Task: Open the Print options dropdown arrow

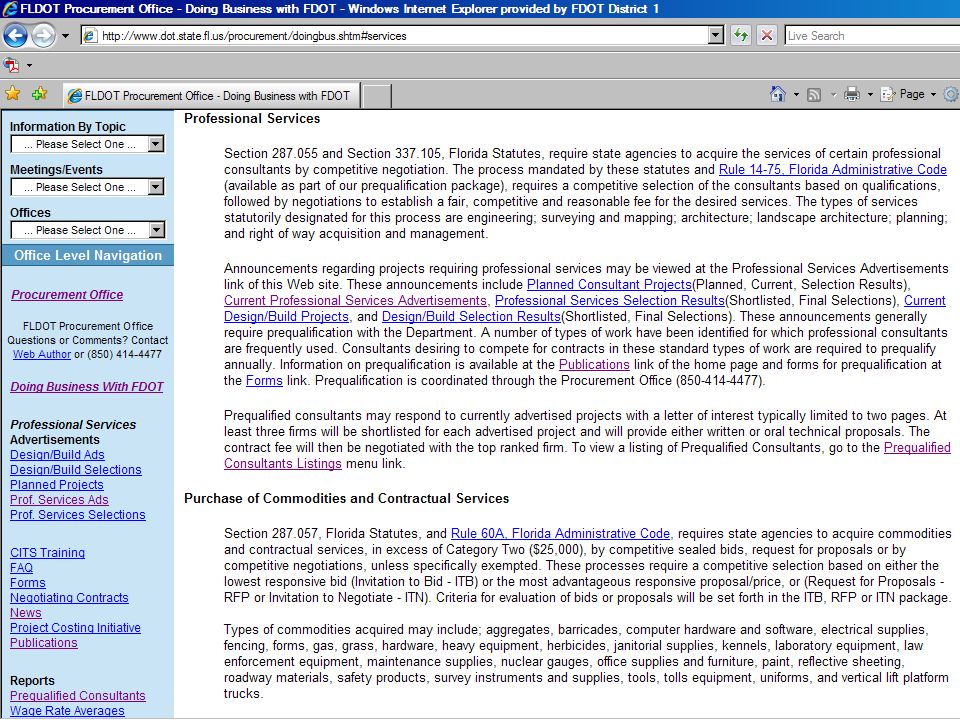Action: point(870,95)
